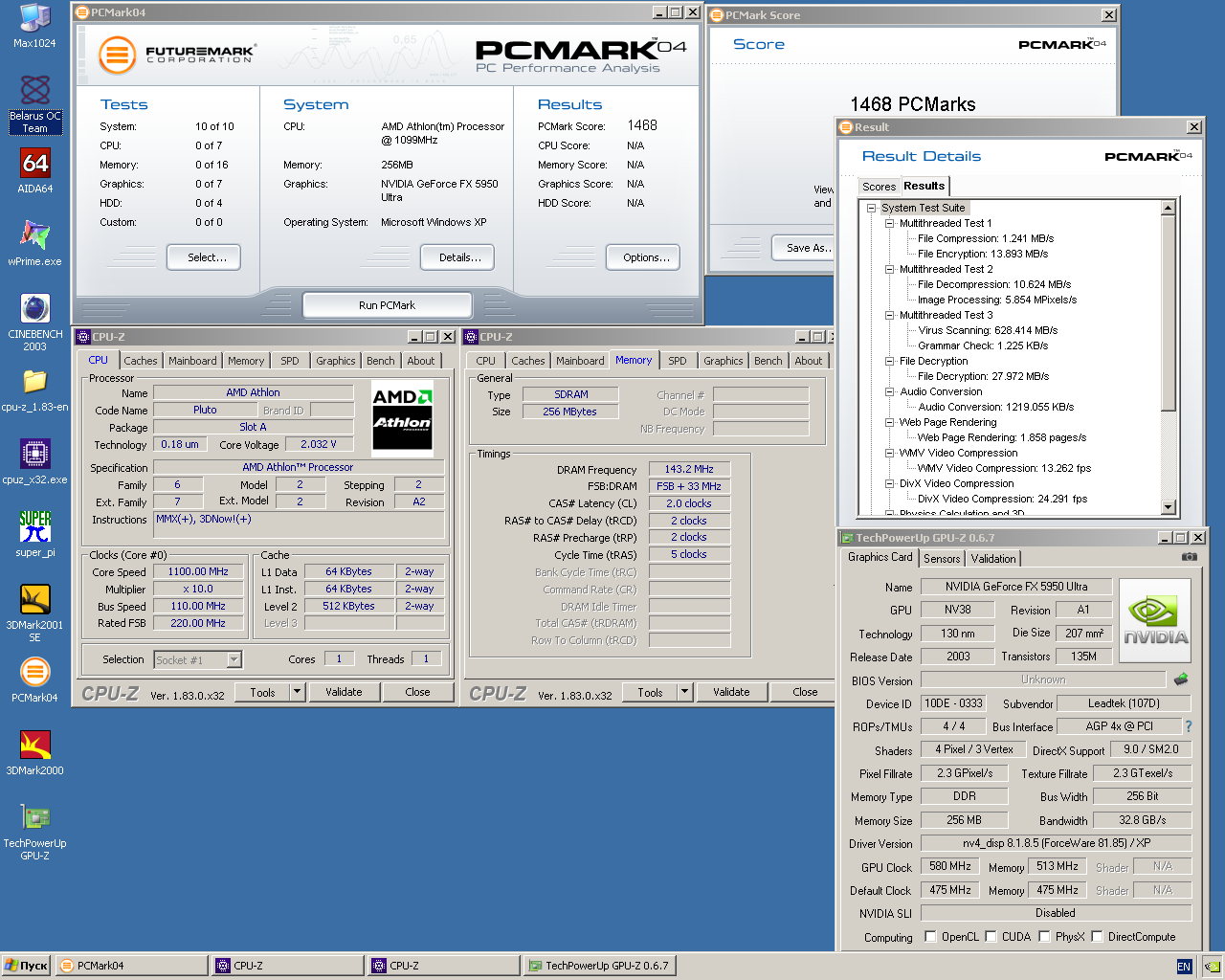Collapse the File Decryption node
Screen dimensions: 1225x980
[889, 361]
